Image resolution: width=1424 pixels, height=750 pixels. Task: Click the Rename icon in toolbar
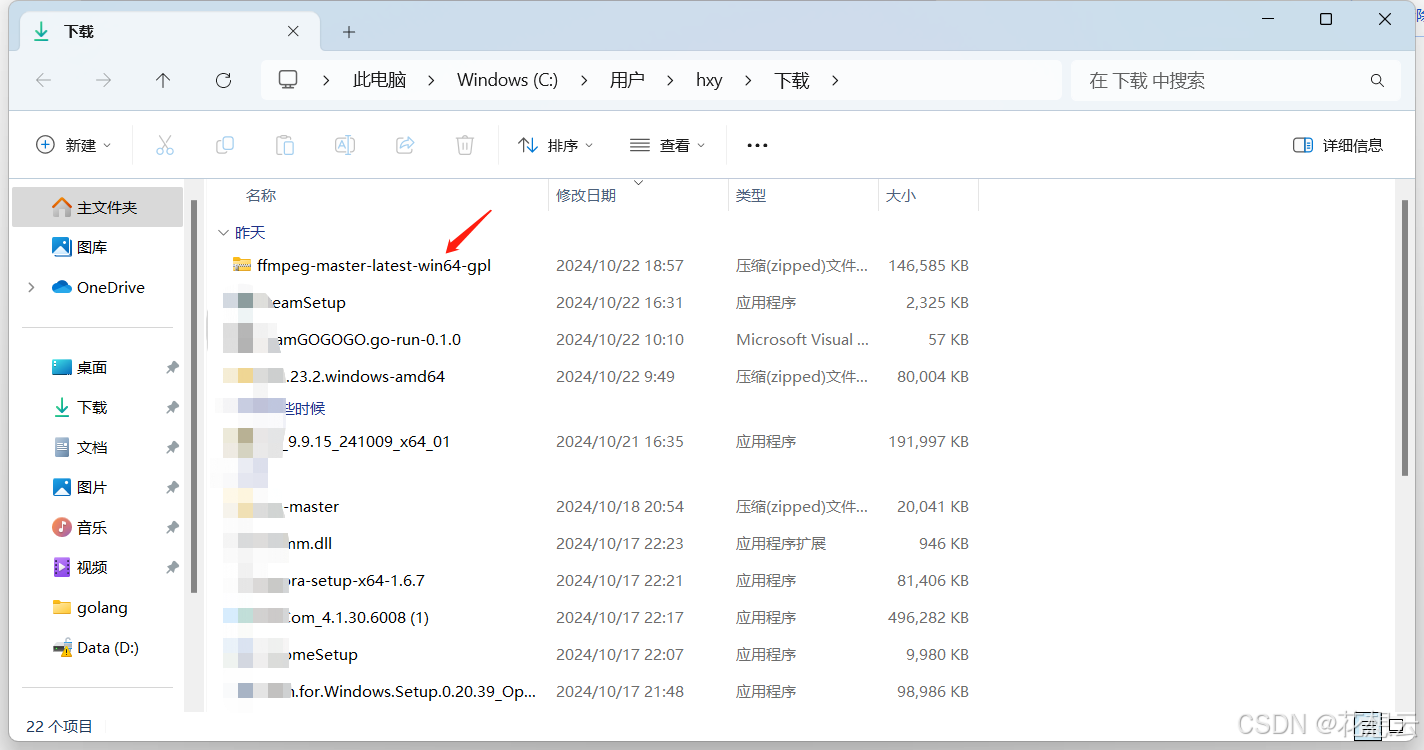point(345,145)
